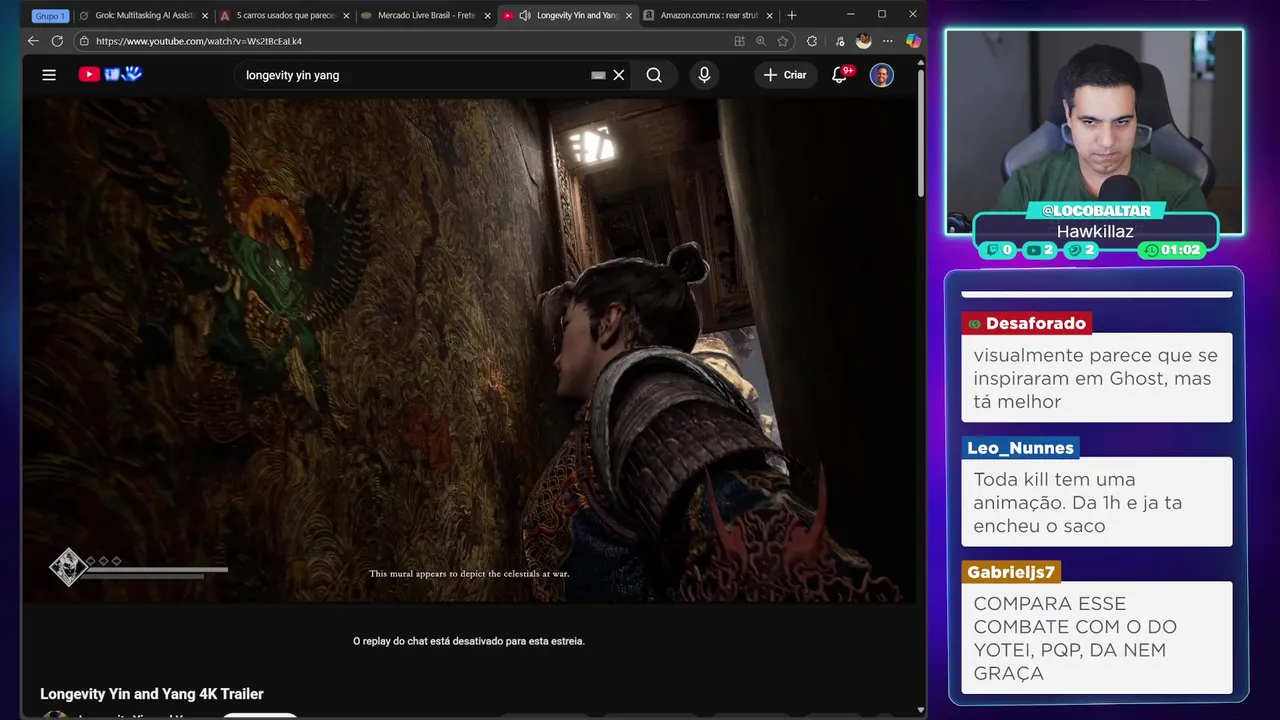Viewport: 1280px width, 720px height.
Task: Switch to the Longevity Yin and Yang tab
Action: point(566,16)
